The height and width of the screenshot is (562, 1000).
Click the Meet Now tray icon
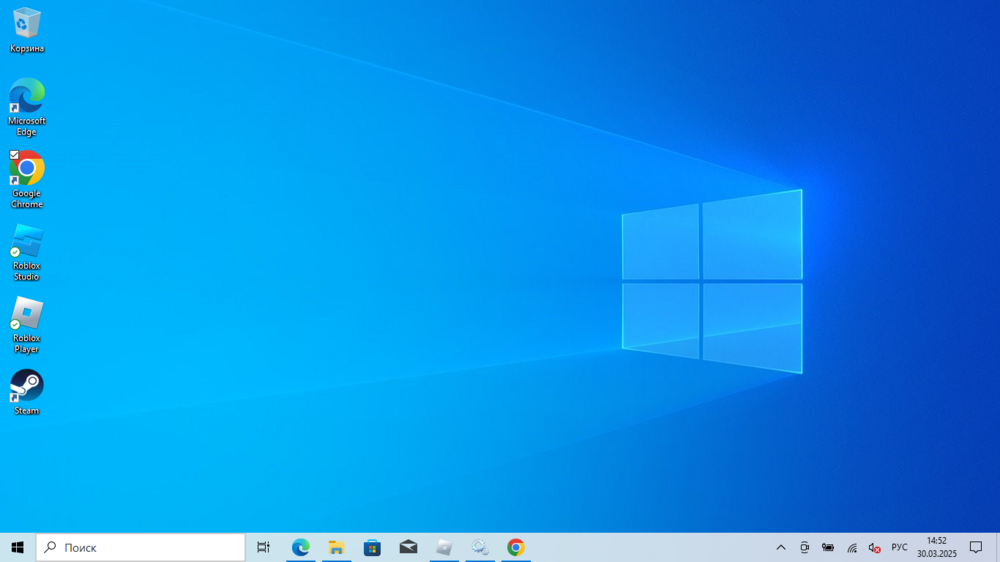coord(804,547)
